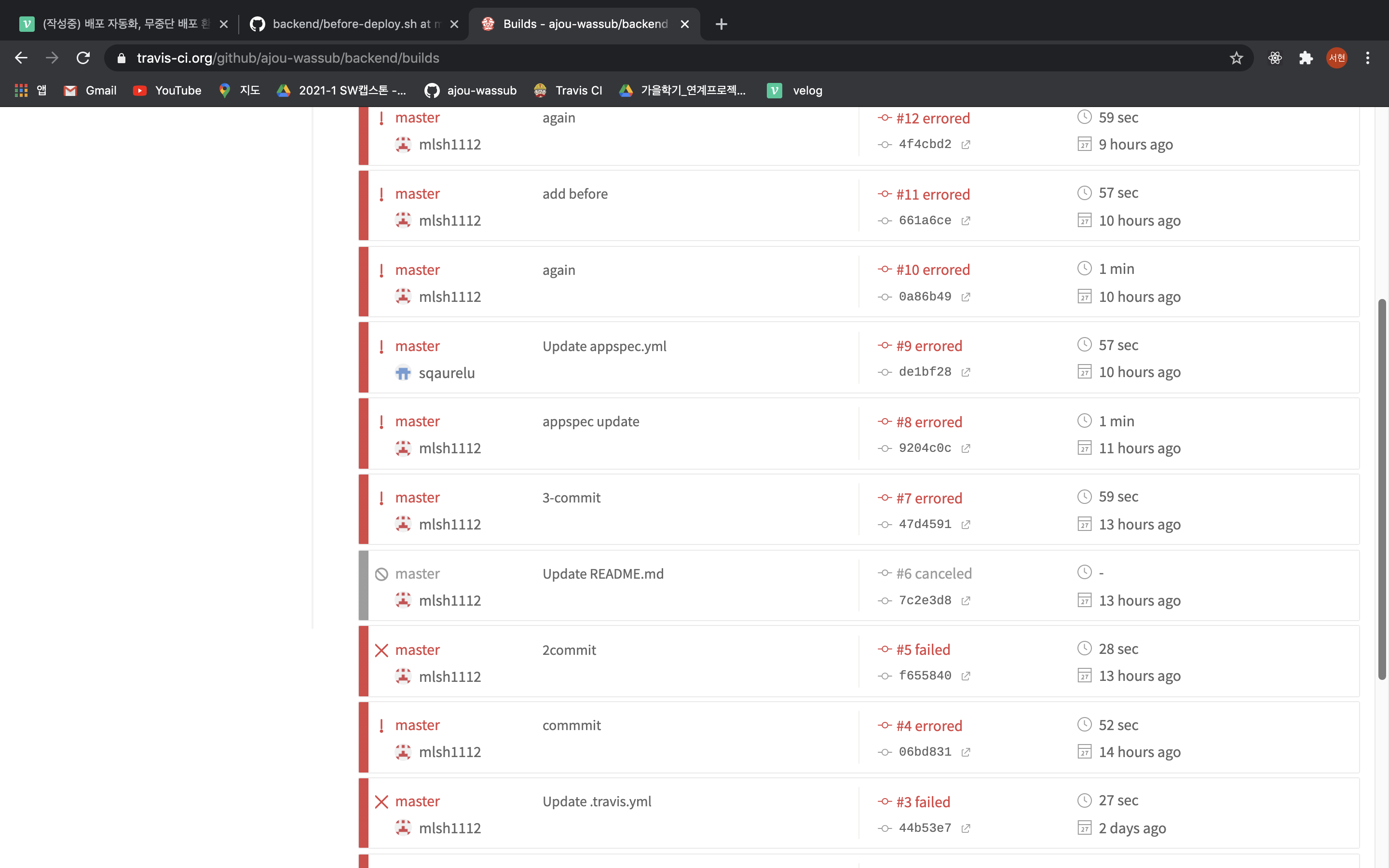This screenshot has width=1389, height=868.
Task: Open build #12 errored
Action: (933, 118)
